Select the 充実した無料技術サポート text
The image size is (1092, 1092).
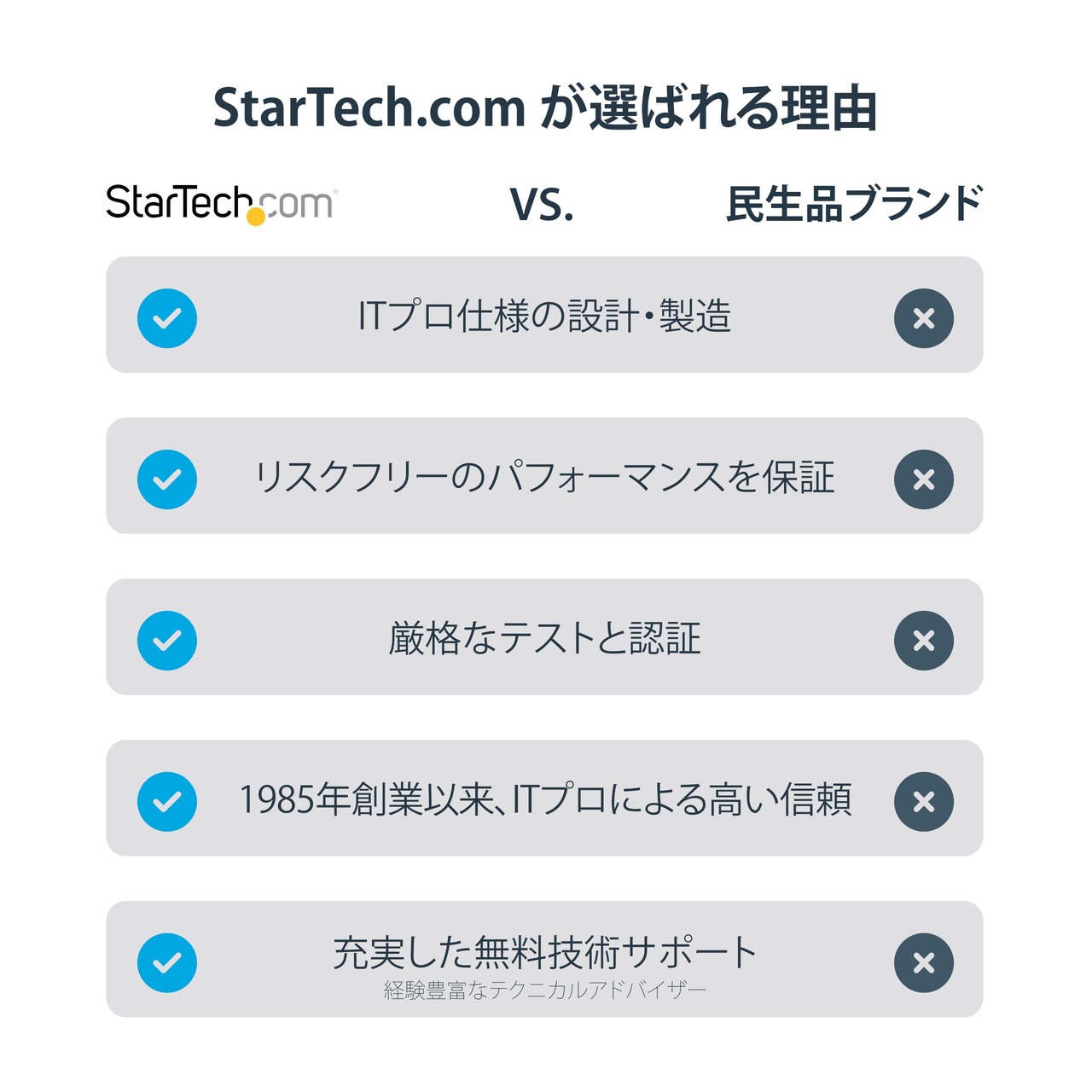(x=544, y=953)
